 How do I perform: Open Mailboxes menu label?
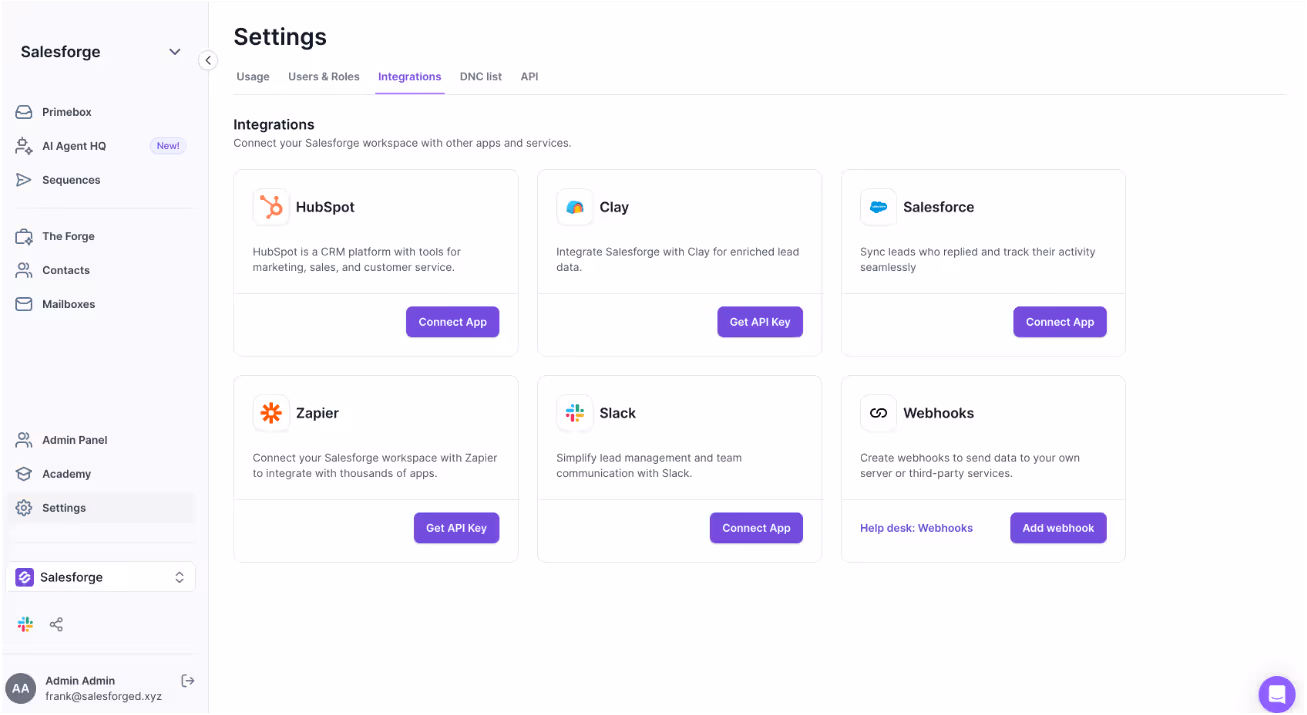(x=68, y=304)
